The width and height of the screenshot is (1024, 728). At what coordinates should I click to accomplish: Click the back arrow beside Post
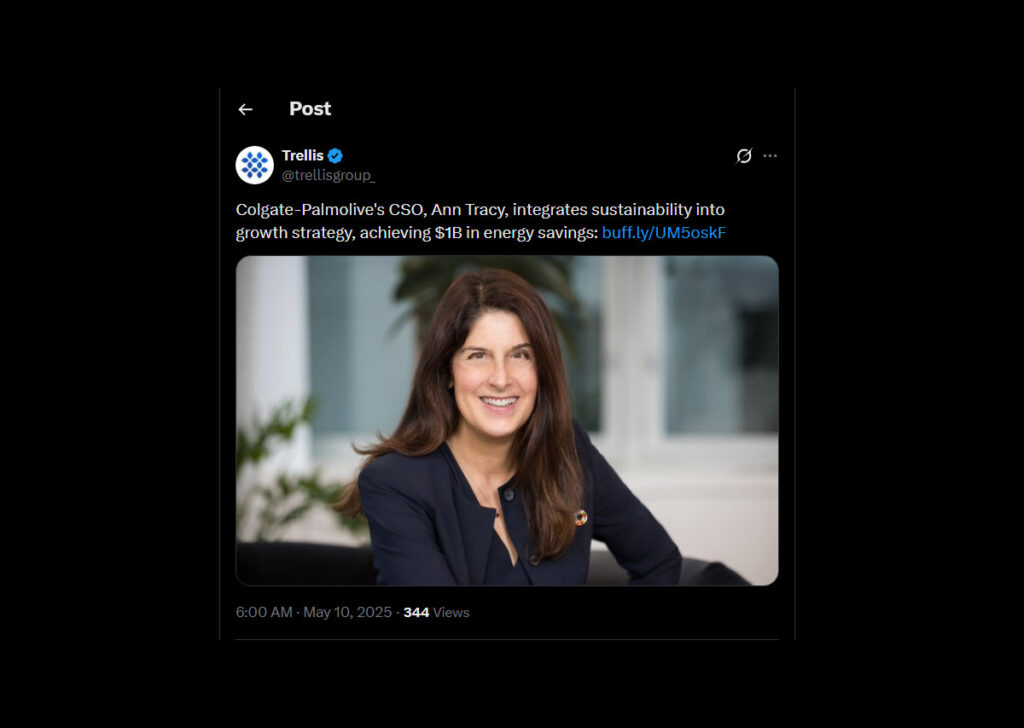[245, 109]
